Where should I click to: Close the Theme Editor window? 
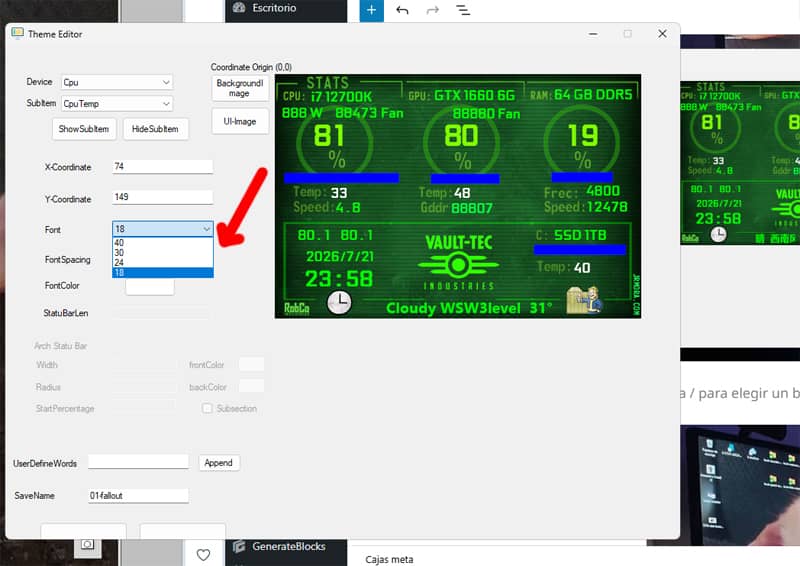[662, 34]
